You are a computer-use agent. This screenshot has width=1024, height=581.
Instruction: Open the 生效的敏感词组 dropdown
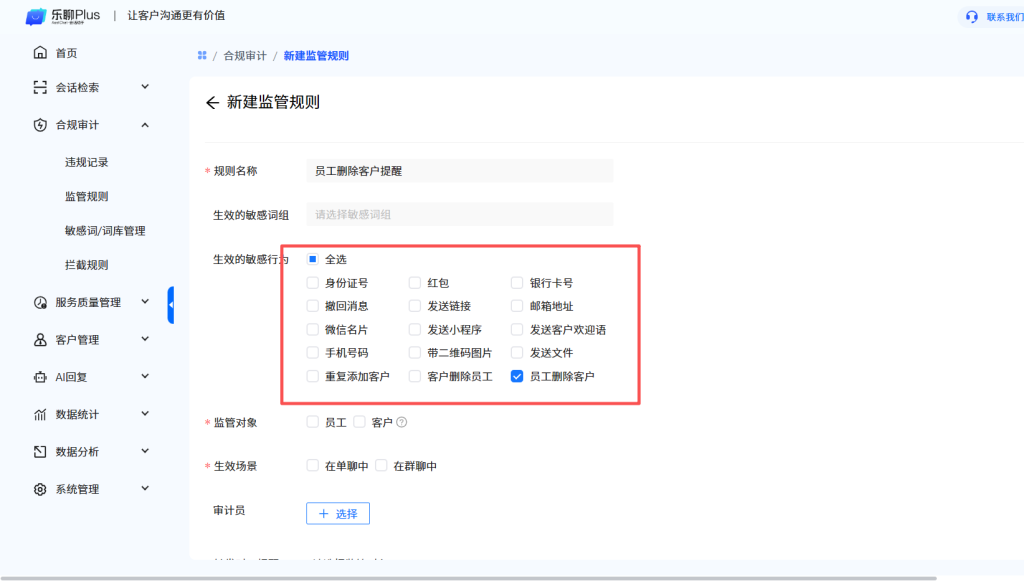[459, 214]
